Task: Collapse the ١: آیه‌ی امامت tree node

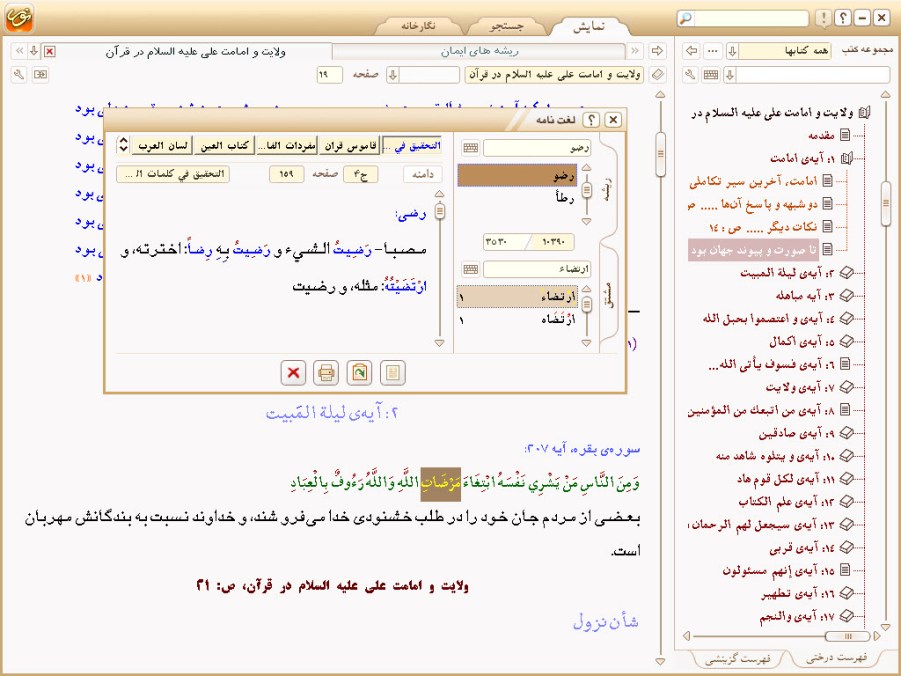Action: pyautogui.click(x=846, y=158)
